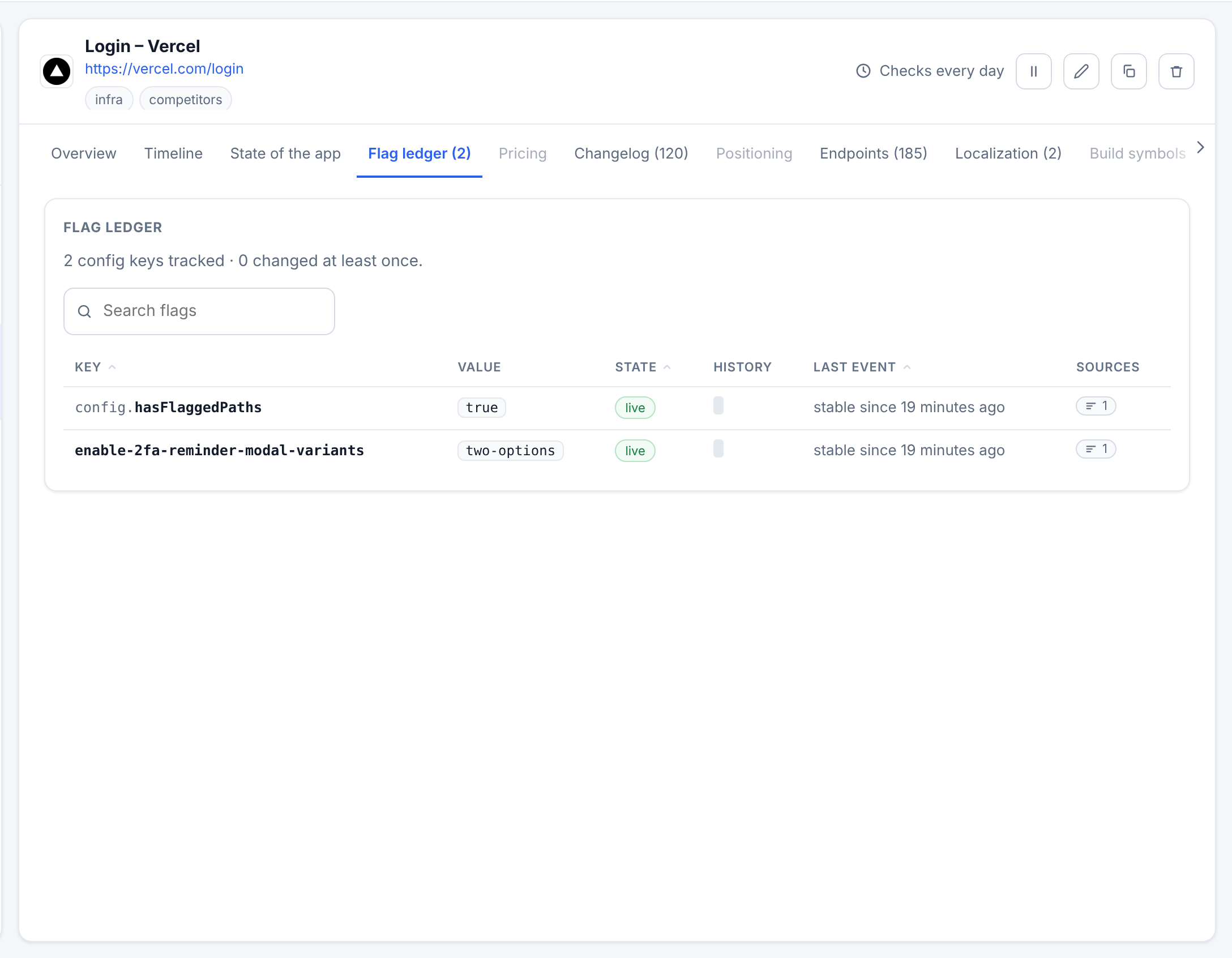Open sources badge for config.hasFlaggedPaths row

click(x=1096, y=406)
